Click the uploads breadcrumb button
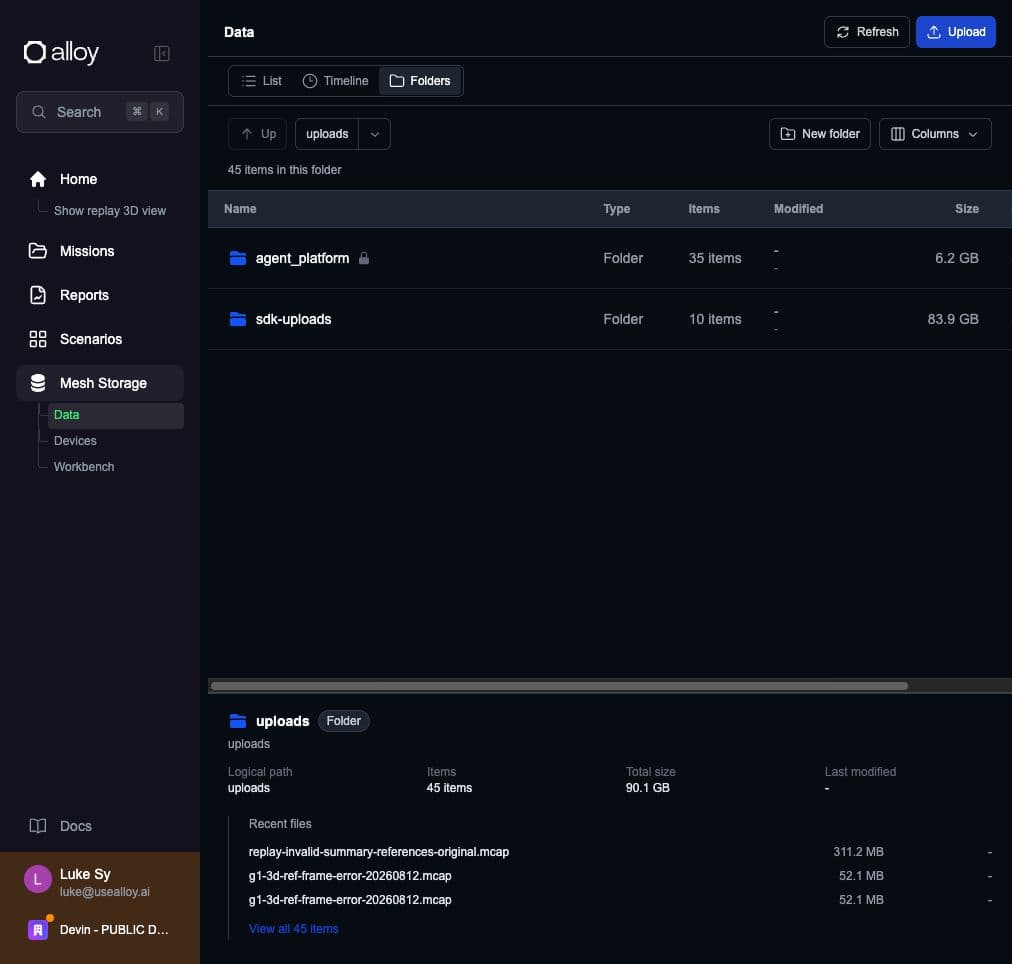1012x964 pixels. (x=327, y=134)
